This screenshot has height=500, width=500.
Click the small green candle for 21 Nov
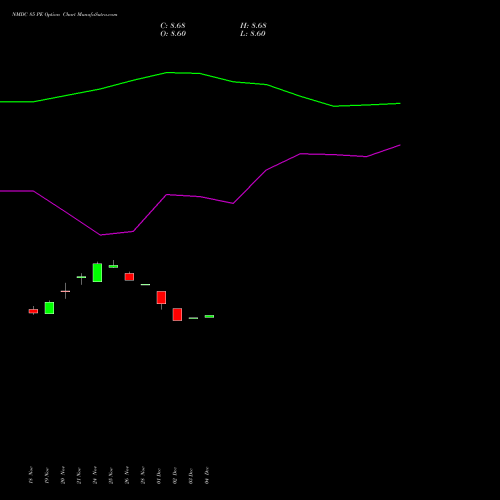[81, 277]
